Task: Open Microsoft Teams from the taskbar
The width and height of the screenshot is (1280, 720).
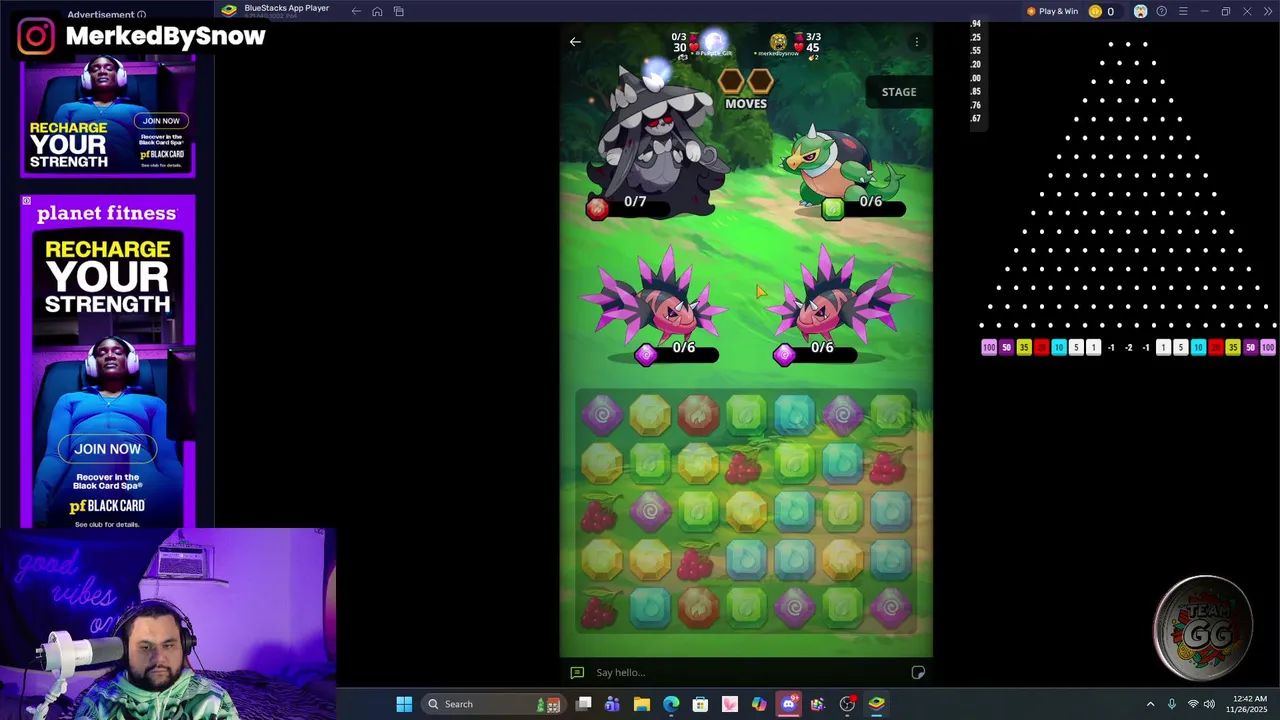Action: (x=612, y=704)
